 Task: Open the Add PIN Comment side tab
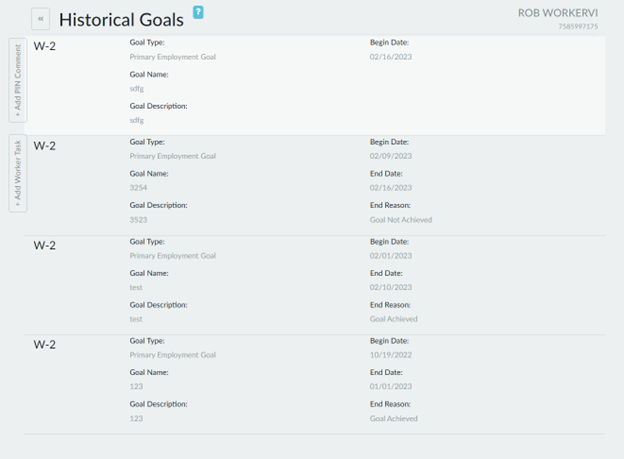point(18,82)
